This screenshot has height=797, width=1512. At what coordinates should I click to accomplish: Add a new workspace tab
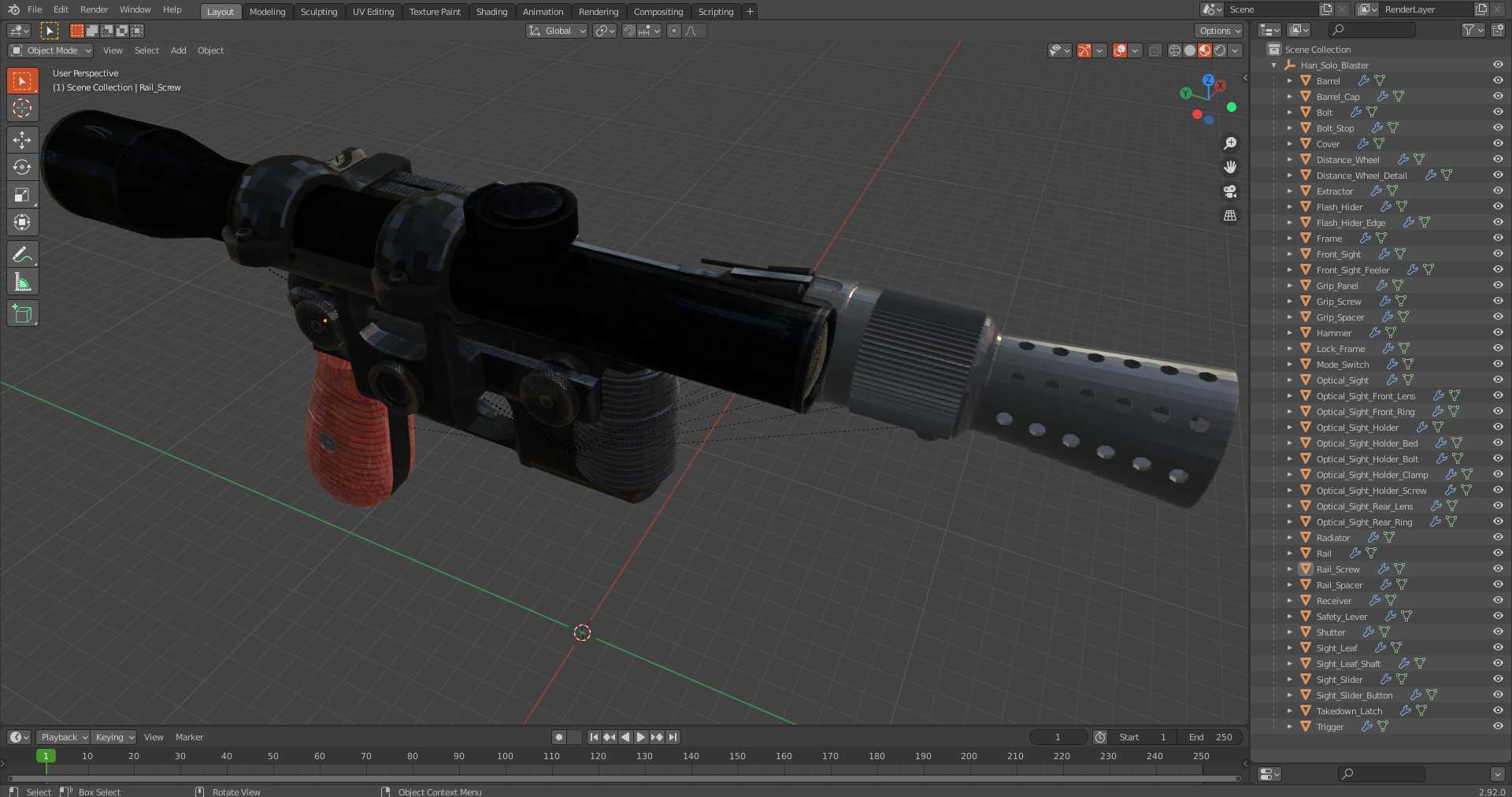(x=750, y=11)
